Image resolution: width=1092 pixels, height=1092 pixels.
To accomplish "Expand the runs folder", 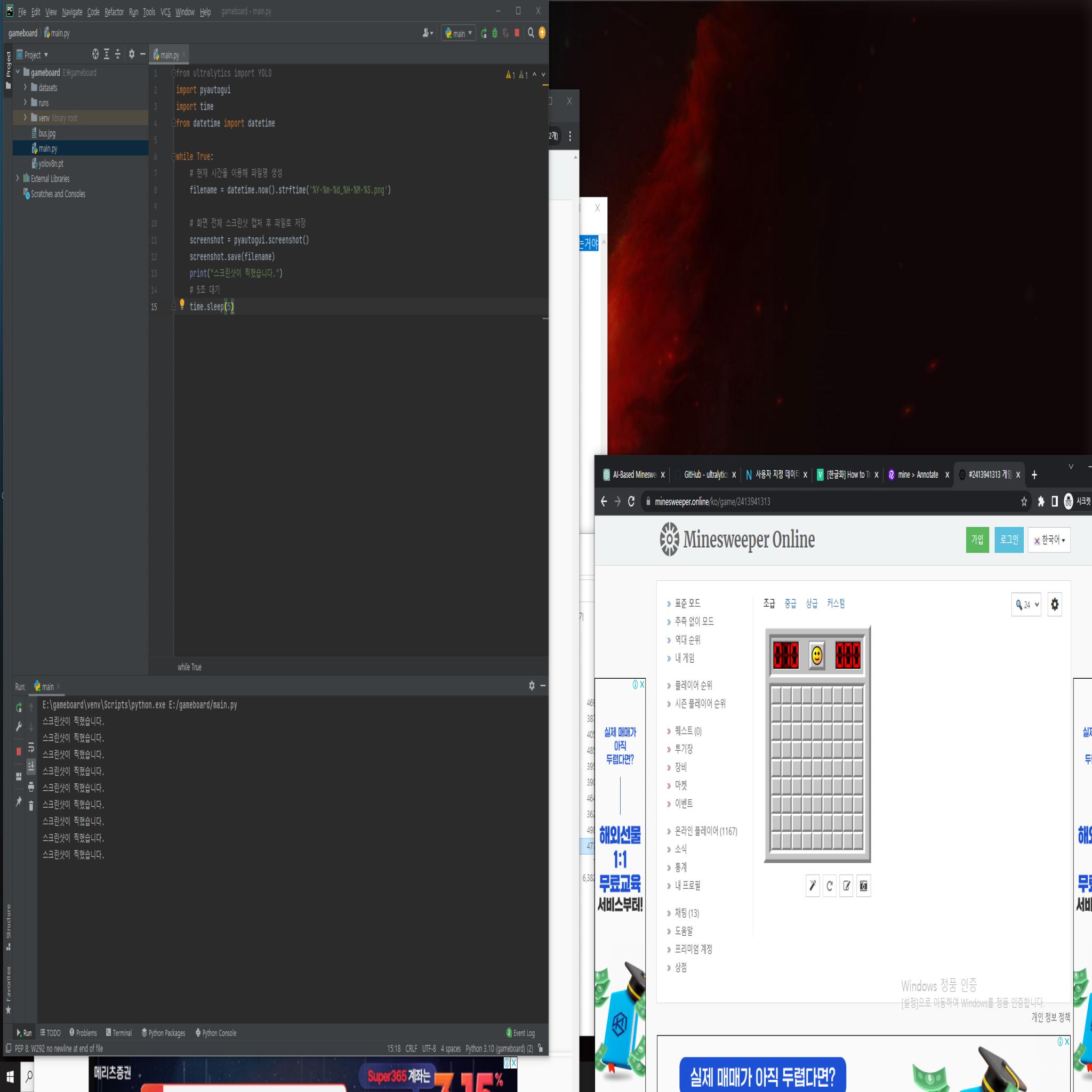I will [x=26, y=102].
